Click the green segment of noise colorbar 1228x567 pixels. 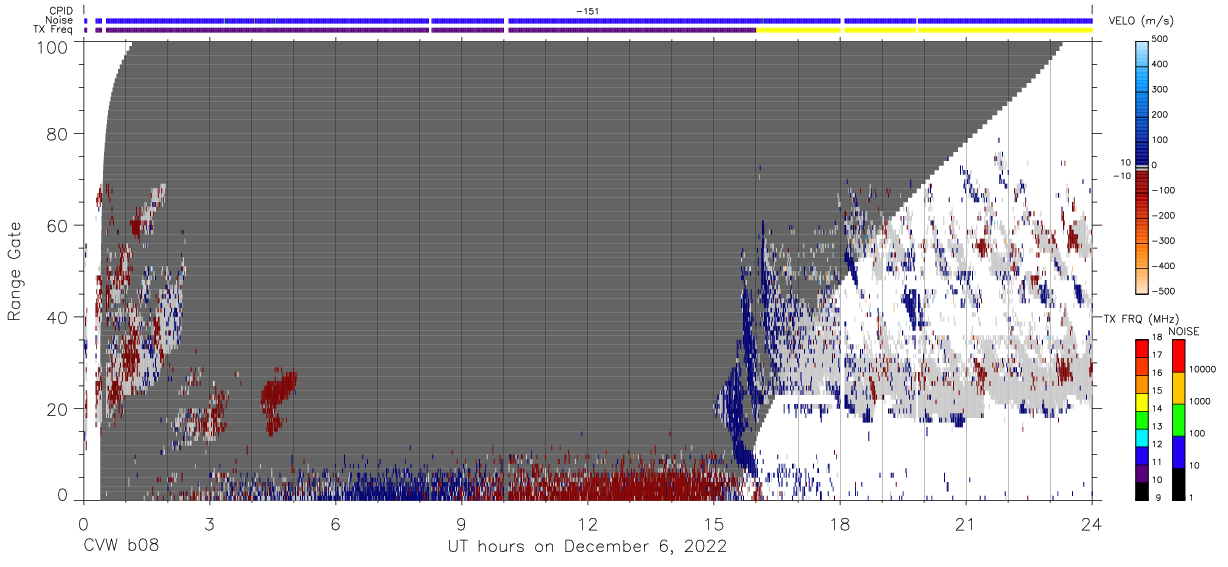[1178, 420]
